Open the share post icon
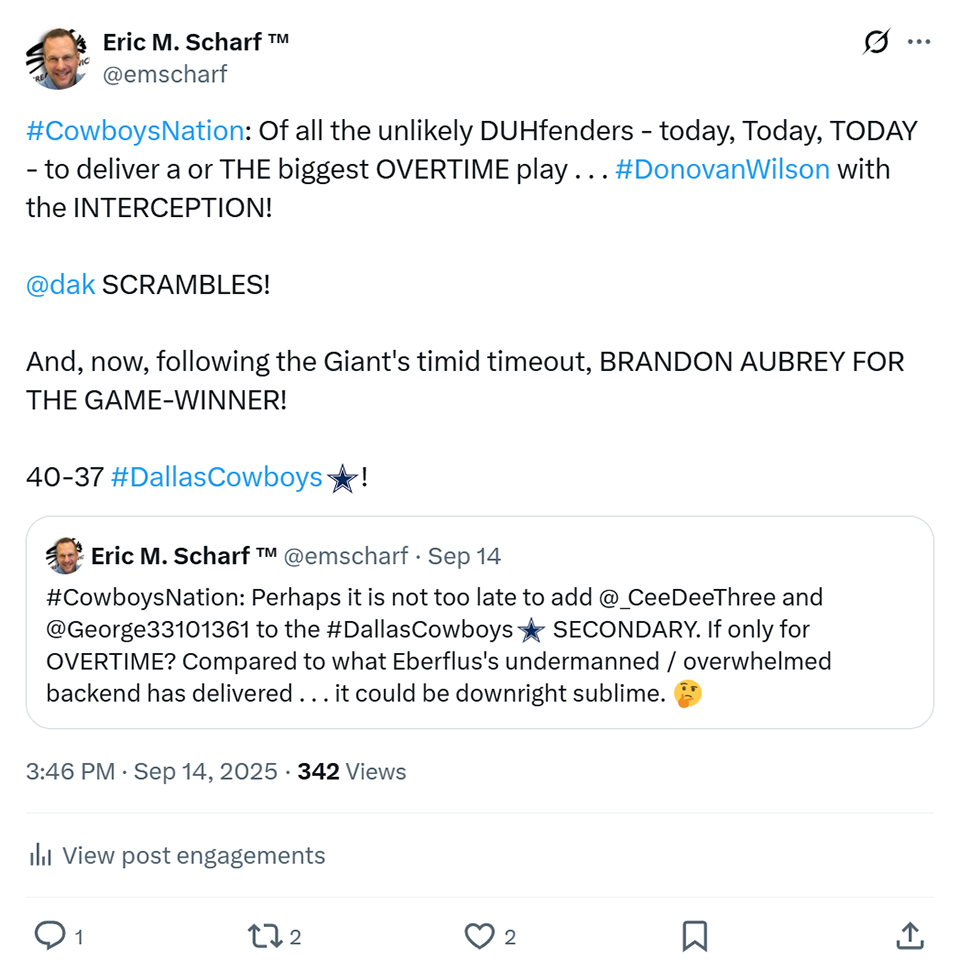The width and height of the screenshot is (960, 960). [908, 936]
